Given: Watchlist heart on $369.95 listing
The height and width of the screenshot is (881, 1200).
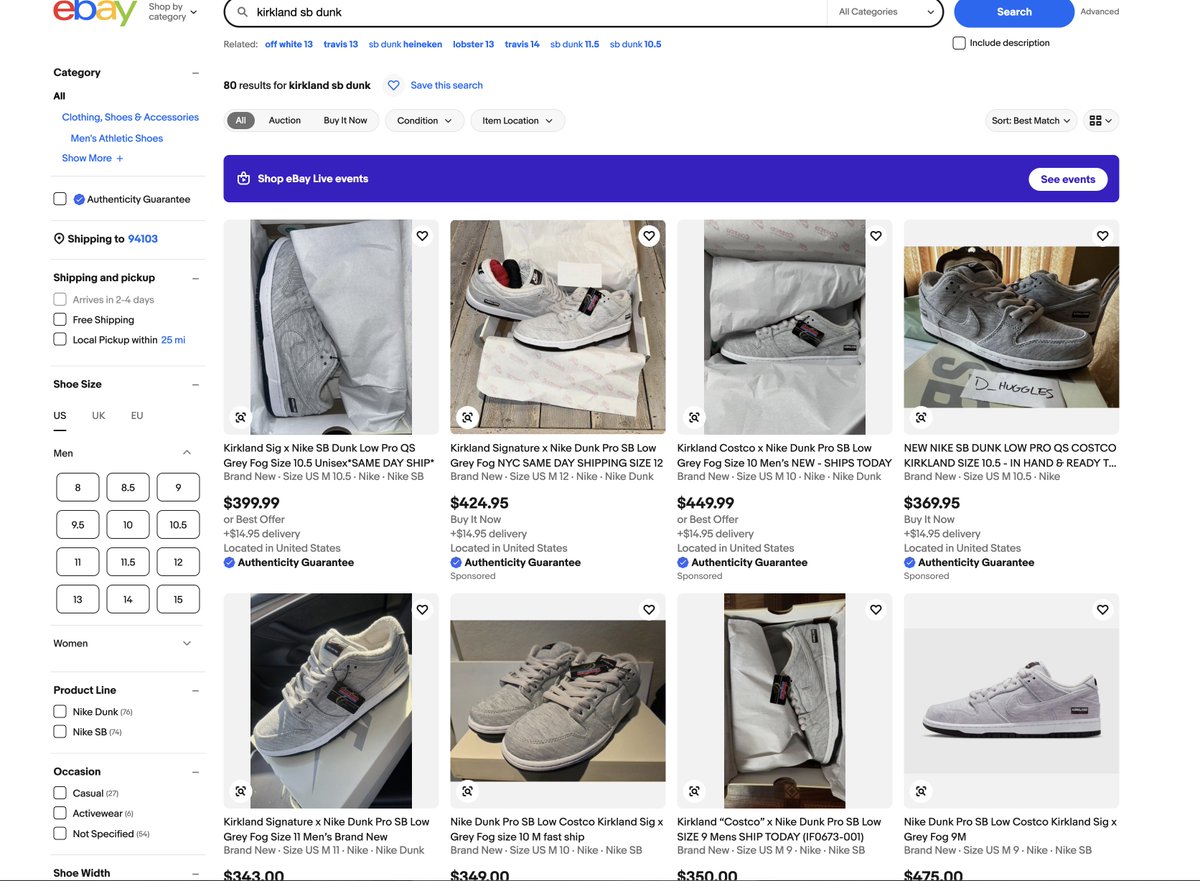Looking at the screenshot, I should click(1102, 236).
